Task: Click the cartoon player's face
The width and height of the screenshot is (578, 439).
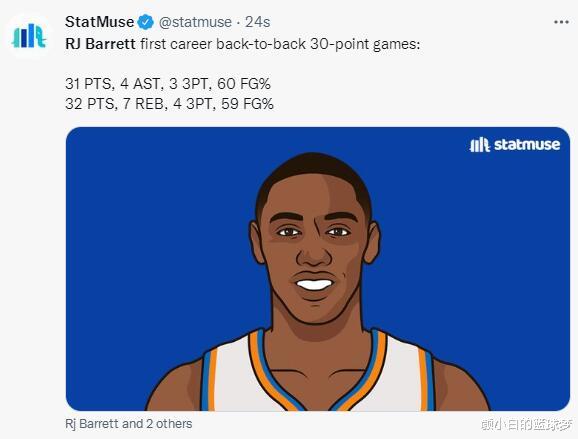Action: (x=314, y=245)
